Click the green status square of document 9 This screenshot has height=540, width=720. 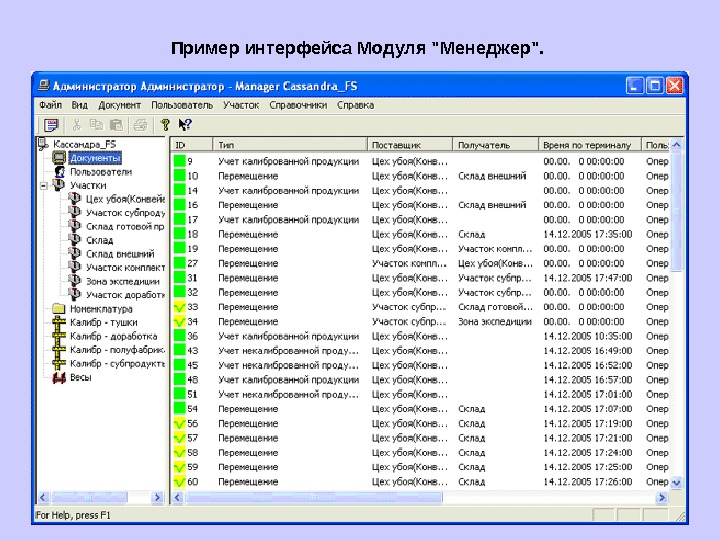click(180, 161)
